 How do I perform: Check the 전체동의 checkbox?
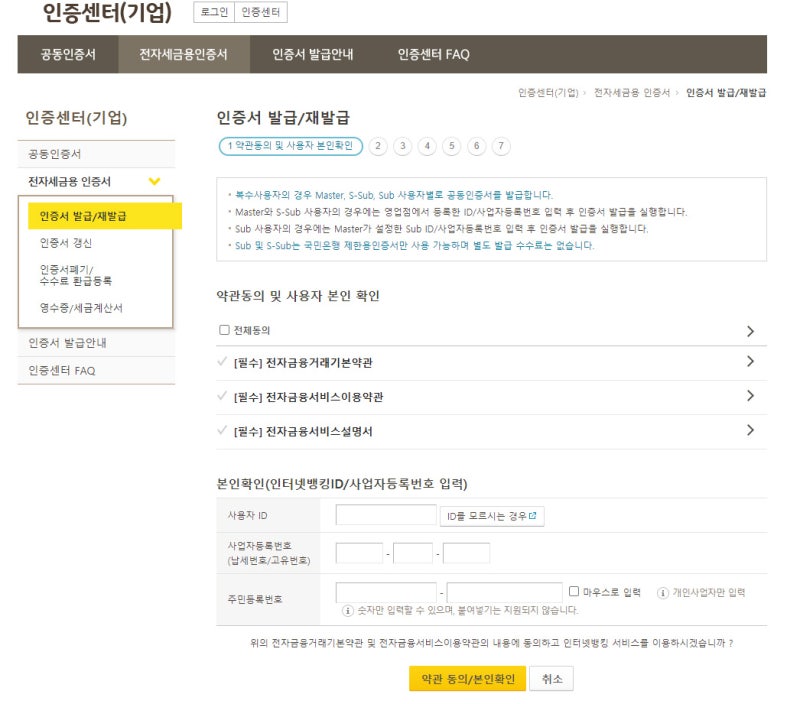pyautogui.click(x=224, y=330)
